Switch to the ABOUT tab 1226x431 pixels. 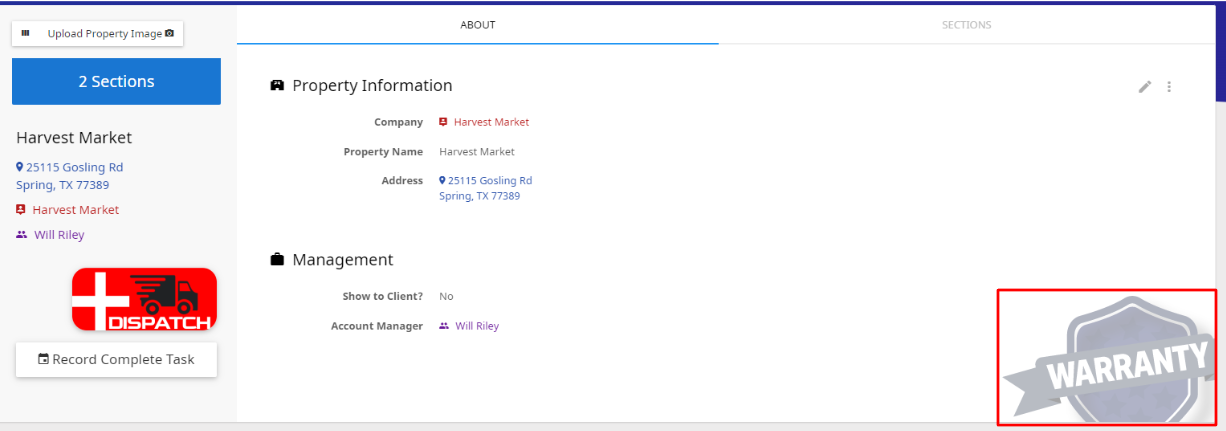coord(478,25)
